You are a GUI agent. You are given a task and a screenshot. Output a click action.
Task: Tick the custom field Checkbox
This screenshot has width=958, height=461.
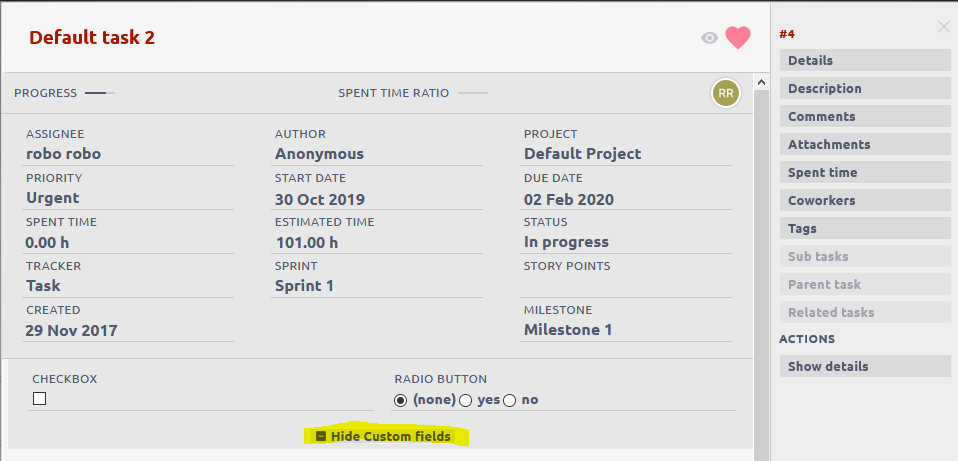40,399
